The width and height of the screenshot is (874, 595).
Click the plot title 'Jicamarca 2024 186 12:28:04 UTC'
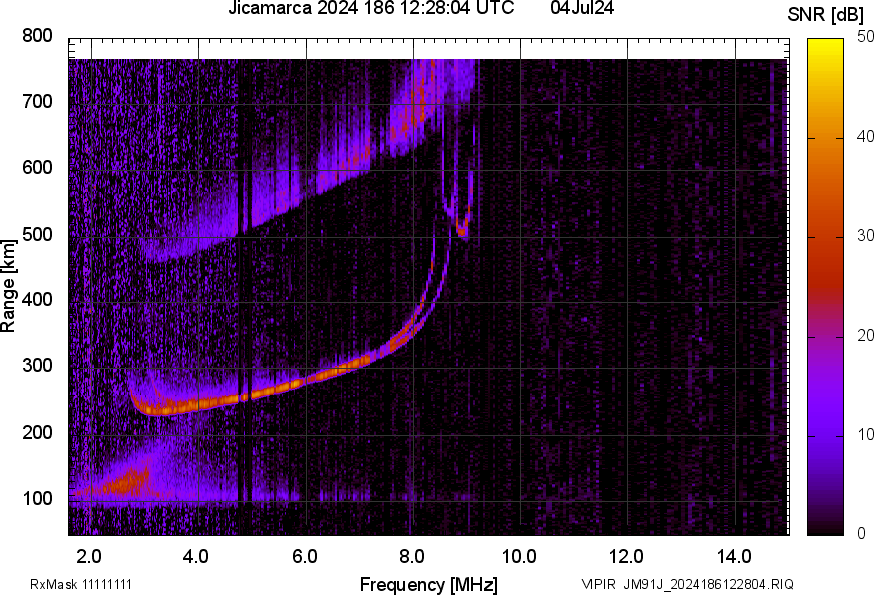[x=371, y=8]
